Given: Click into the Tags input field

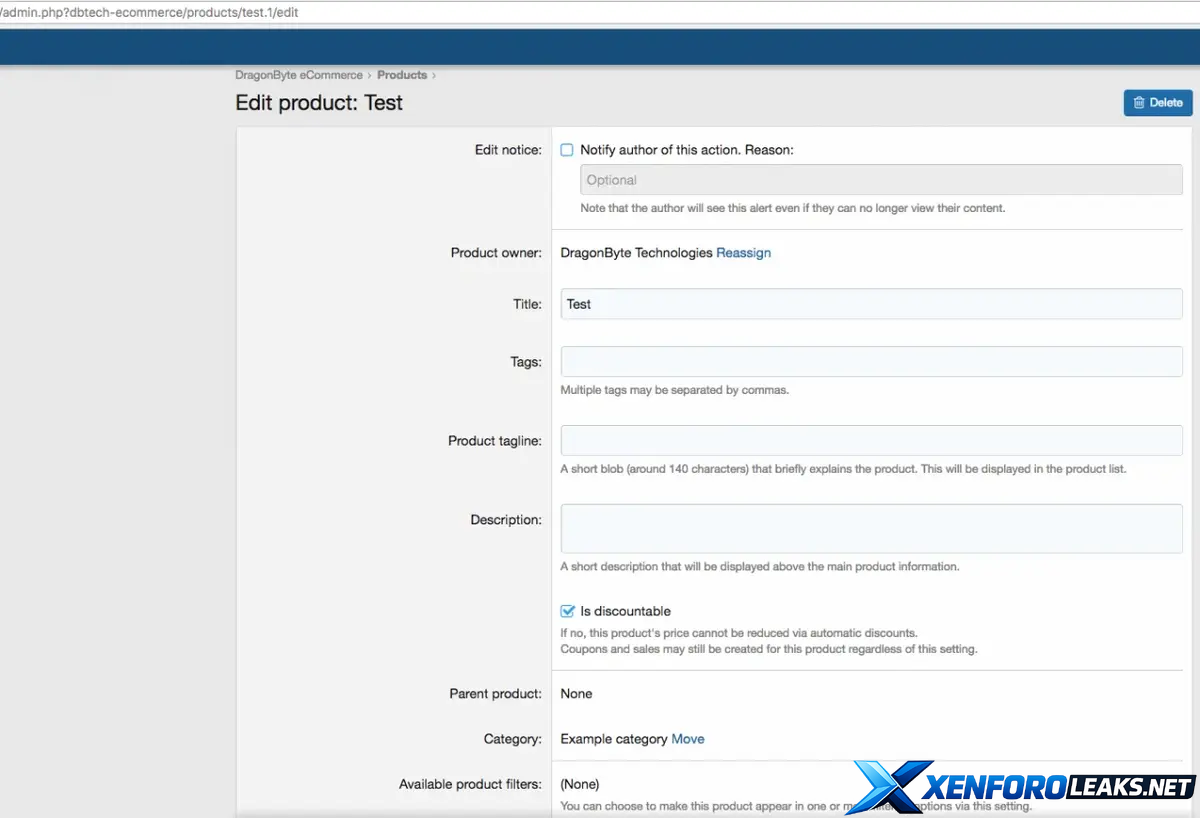Looking at the screenshot, I should point(870,361).
